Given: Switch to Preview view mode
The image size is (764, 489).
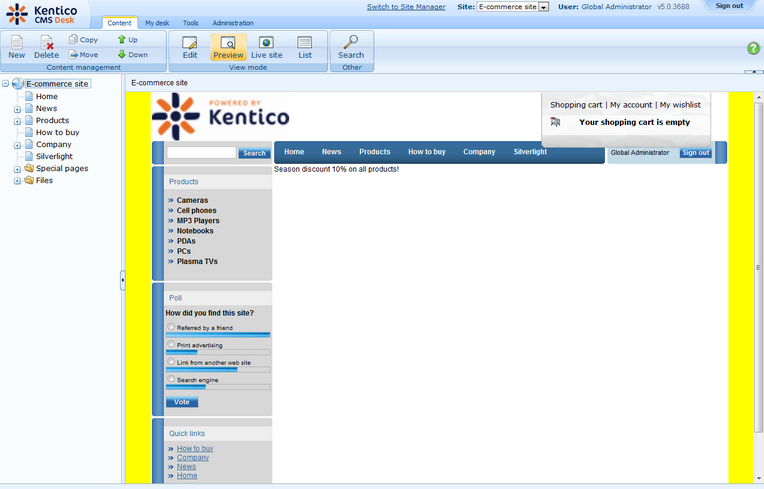Looking at the screenshot, I should click(228, 47).
